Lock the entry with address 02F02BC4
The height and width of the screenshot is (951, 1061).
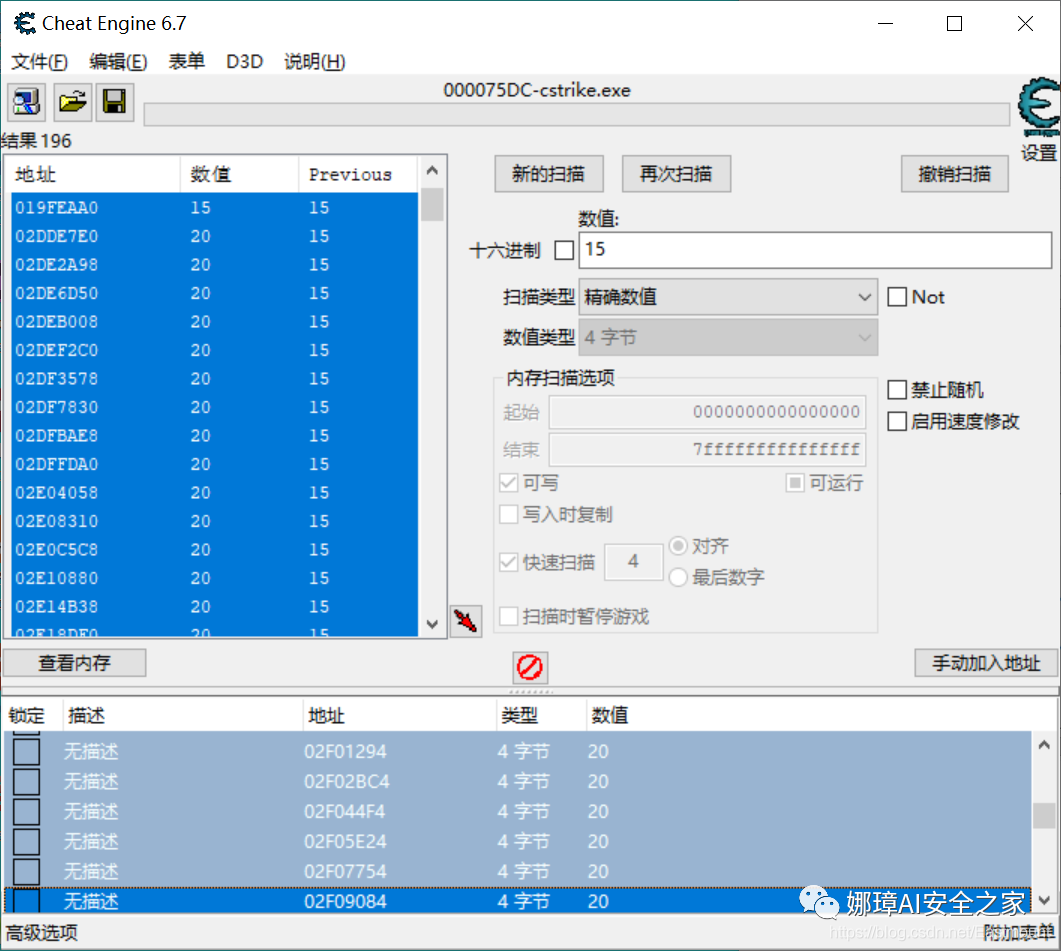26,782
